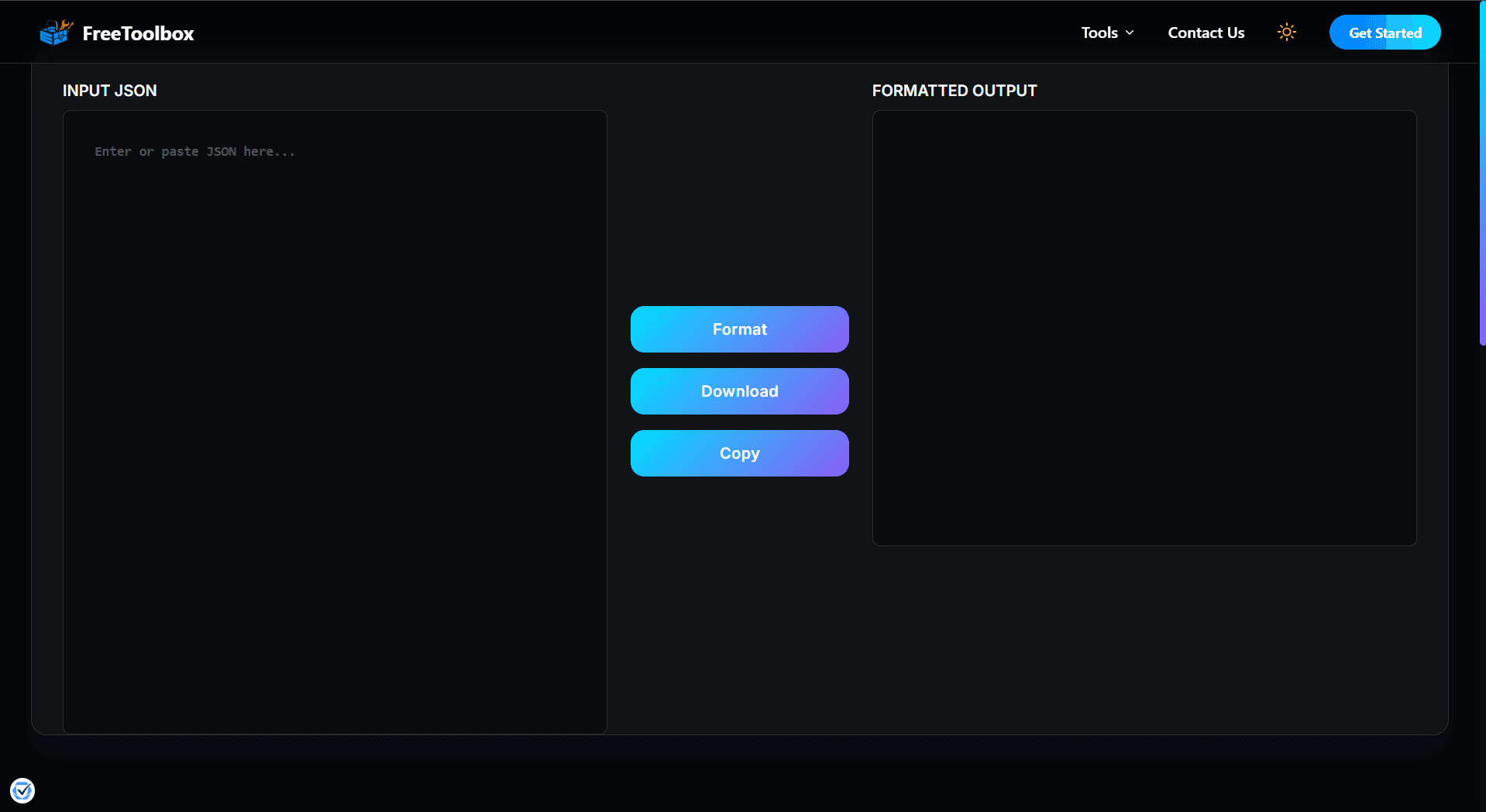The width and height of the screenshot is (1486, 812).
Task: Click inside the Formatted Output panel
Action: [1144, 329]
